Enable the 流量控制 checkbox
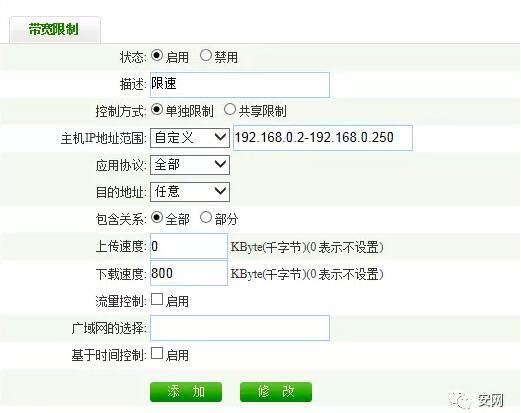 [157, 299]
